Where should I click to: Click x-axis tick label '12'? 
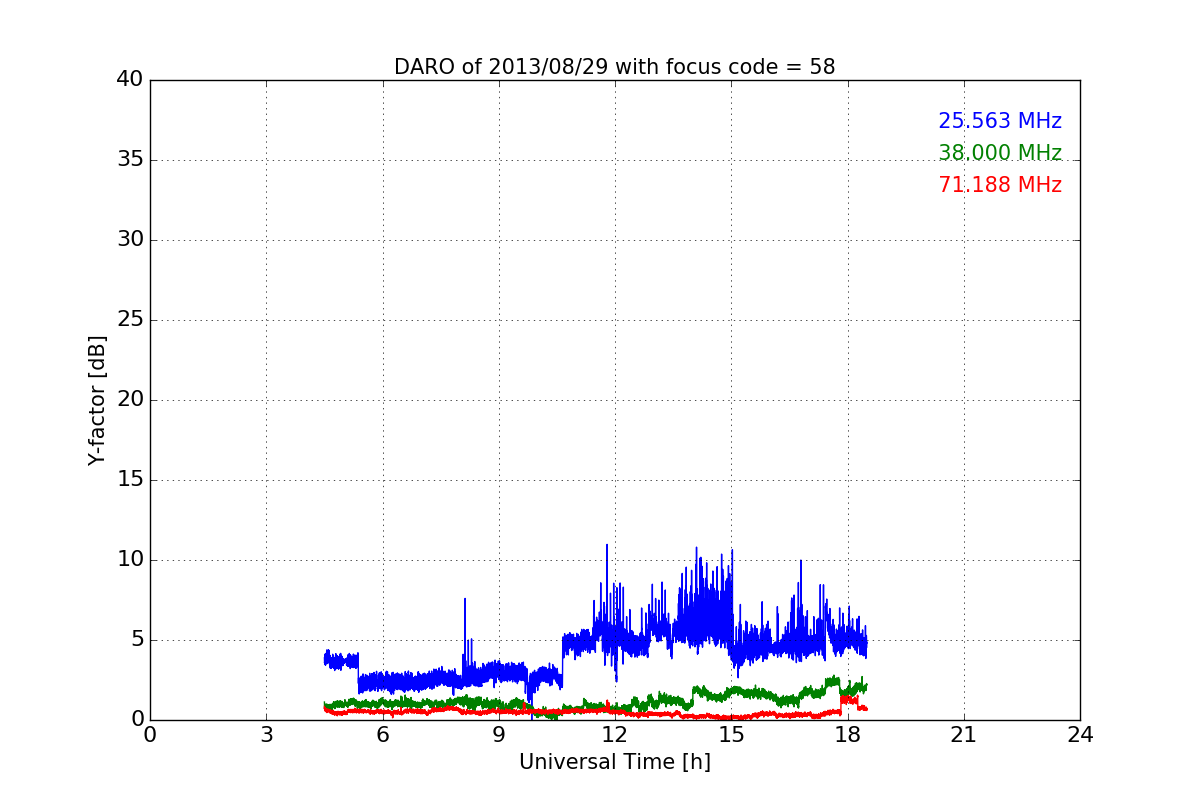coord(615,735)
